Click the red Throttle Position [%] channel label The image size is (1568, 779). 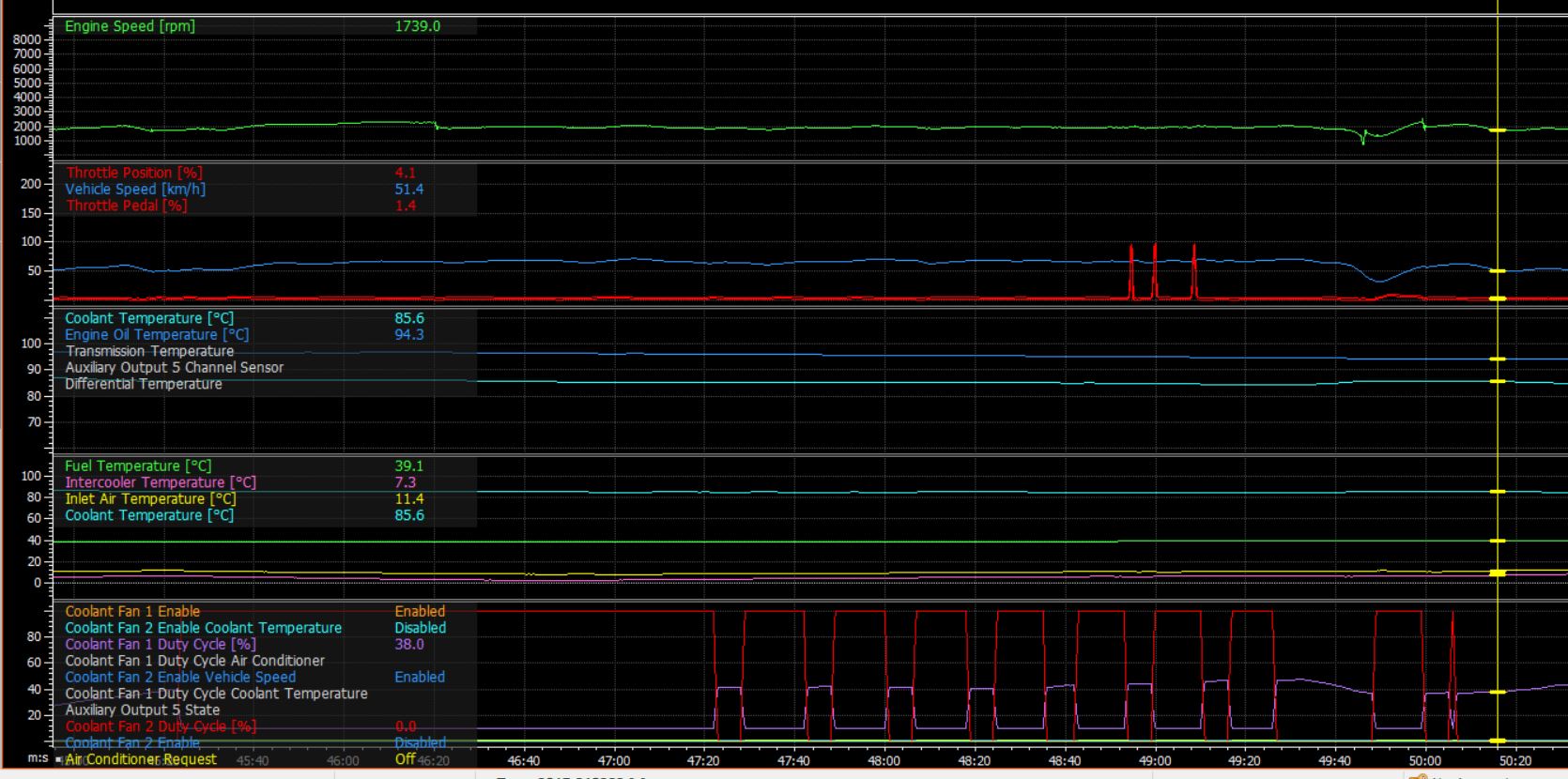[x=133, y=173]
